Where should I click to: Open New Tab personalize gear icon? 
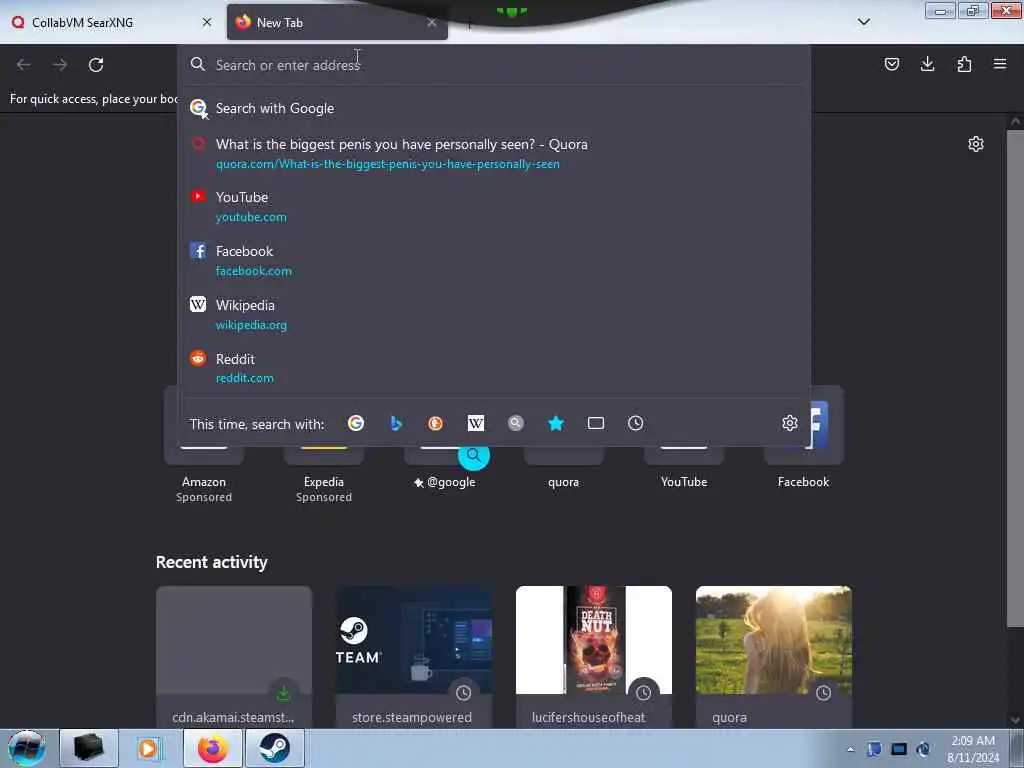coord(976,144)
